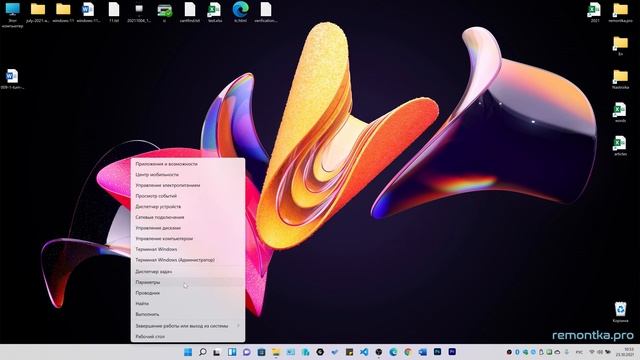Launch Adobe Premiere Pro from taskbar
Viewport: 640px width, 360px height.
coord(452,351)
